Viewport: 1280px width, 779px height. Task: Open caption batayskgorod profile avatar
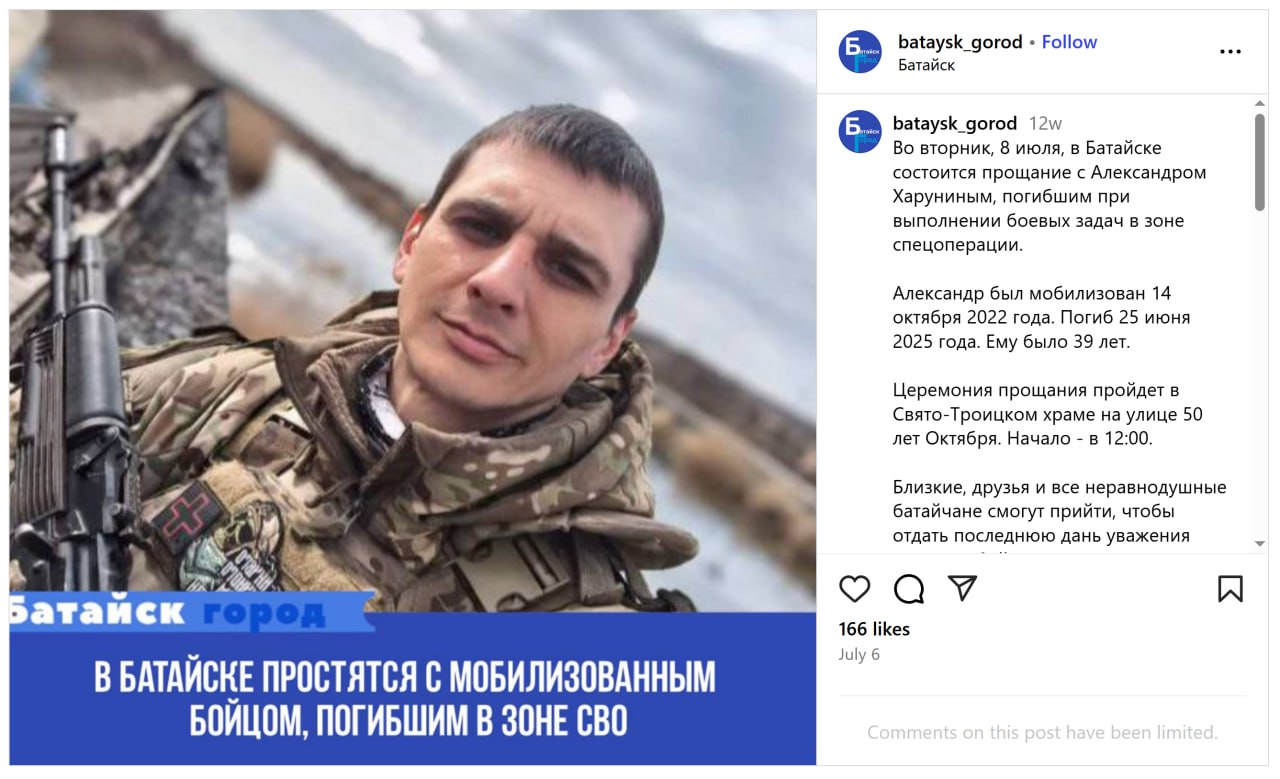860,131
